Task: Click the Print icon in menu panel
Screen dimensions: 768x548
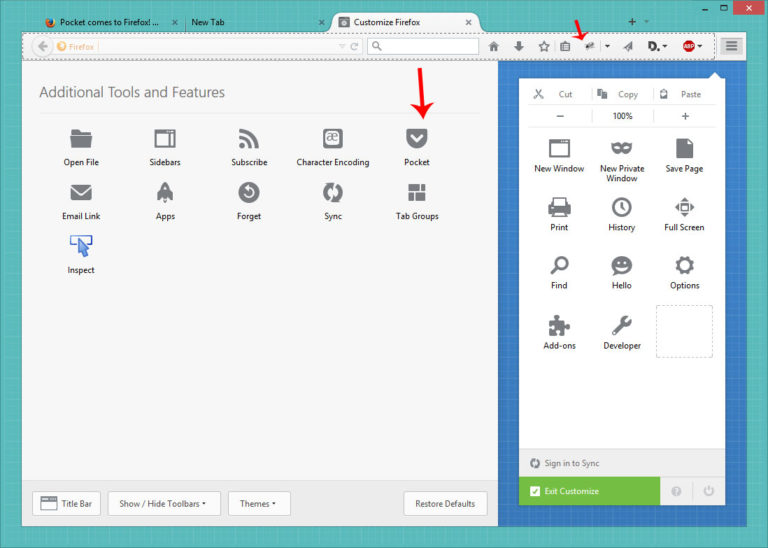Action: 559,208
